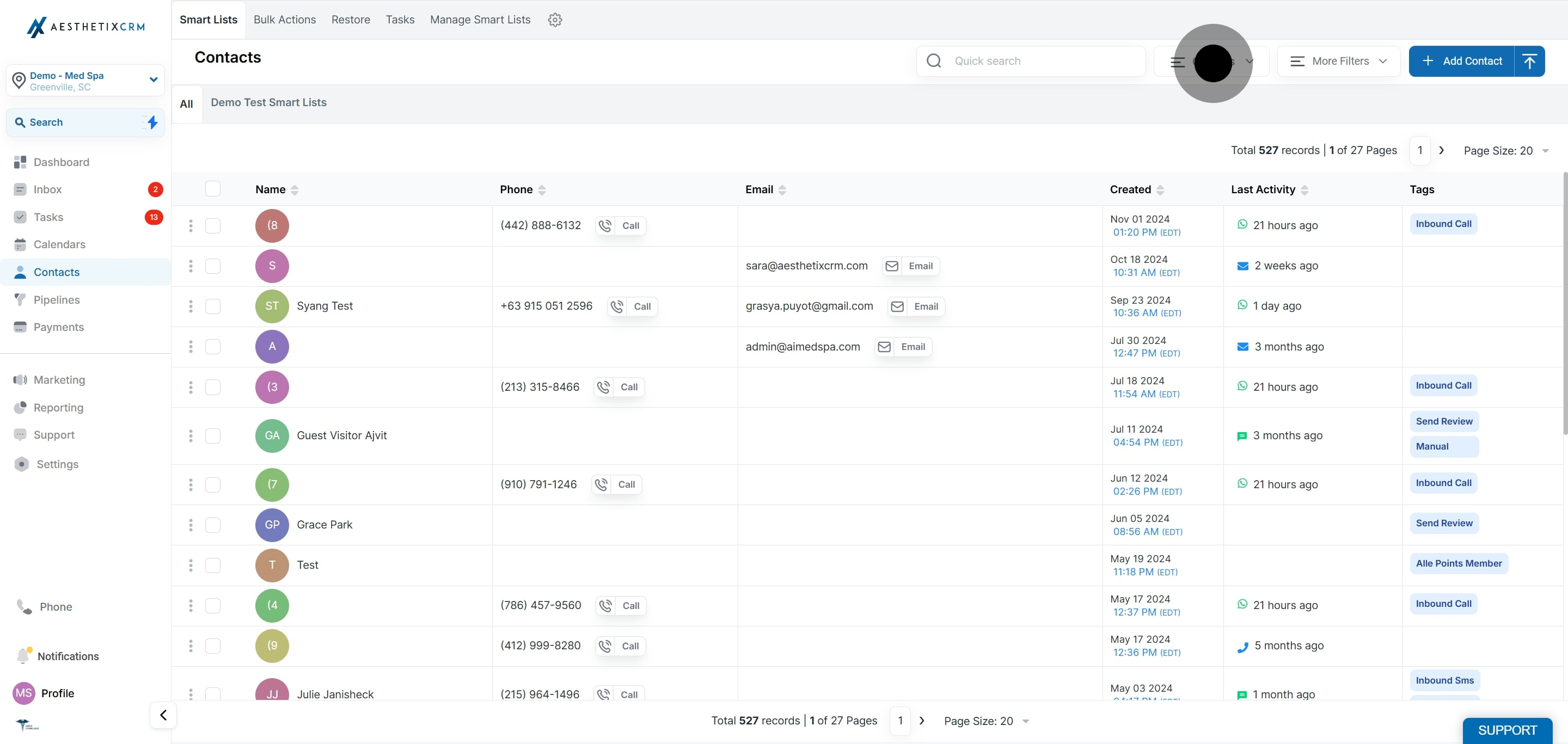The width and height of the screenshot is (1568, 744).
Task: Open Support in the sidebar
Action: coord(53,434)
